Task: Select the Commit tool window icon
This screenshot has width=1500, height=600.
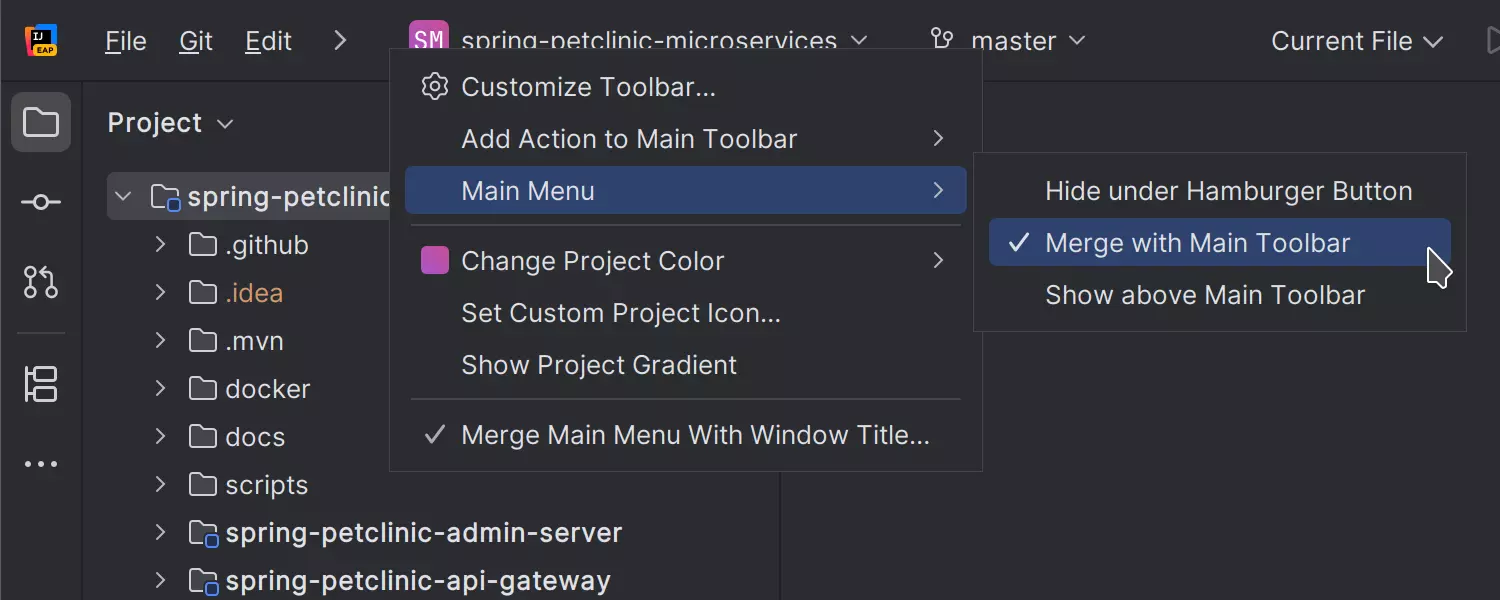Action: click(x=40, y=201)
